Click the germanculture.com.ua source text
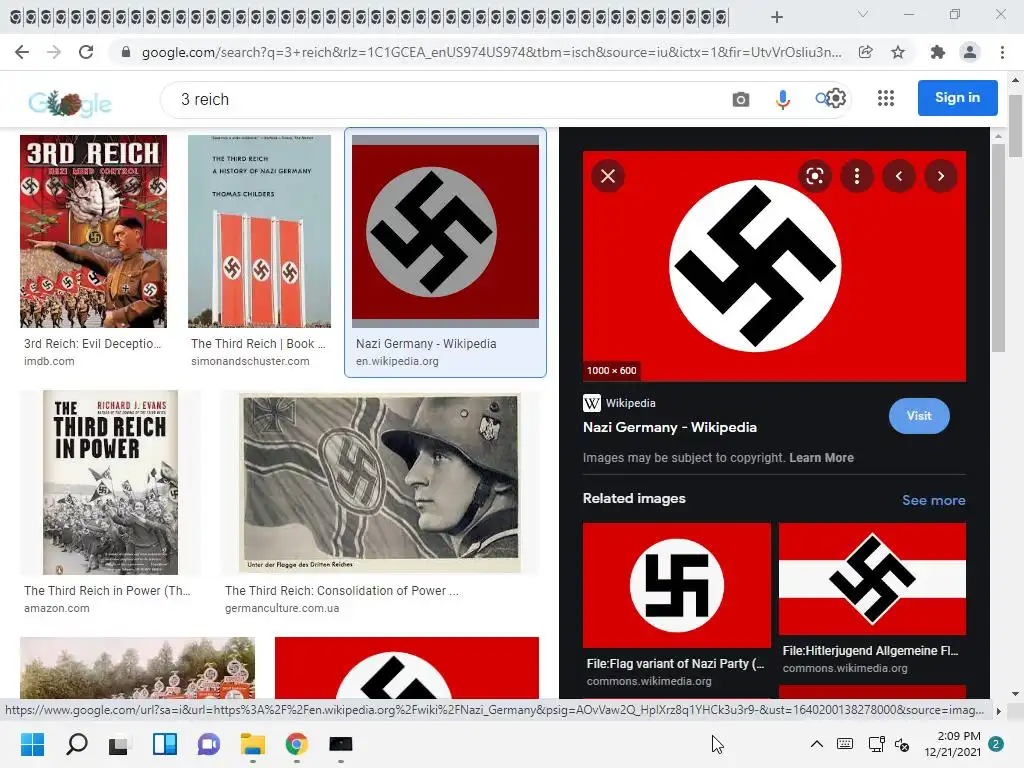 click(x=281, y=608)
